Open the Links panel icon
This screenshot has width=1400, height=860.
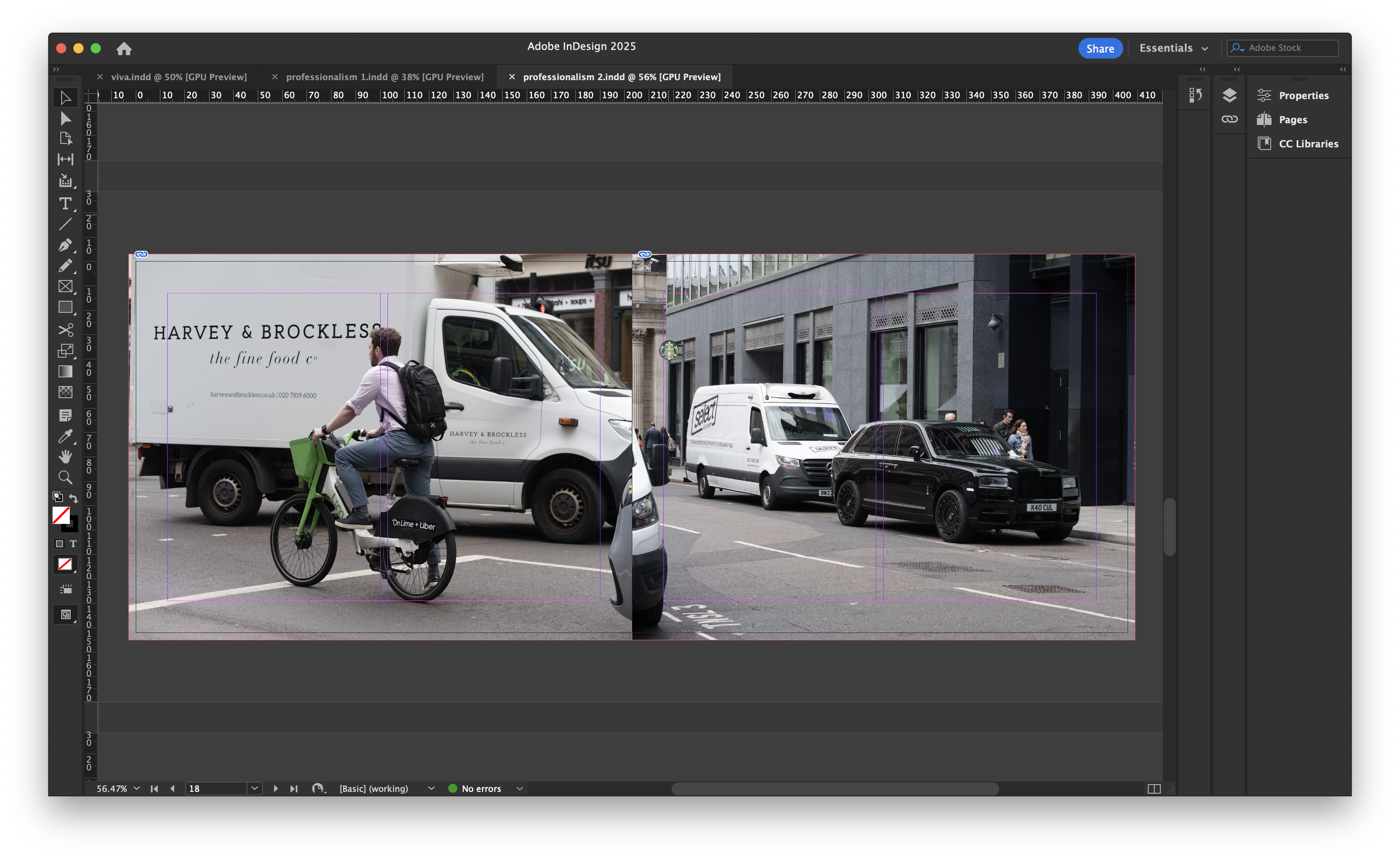pos(1229,119)
